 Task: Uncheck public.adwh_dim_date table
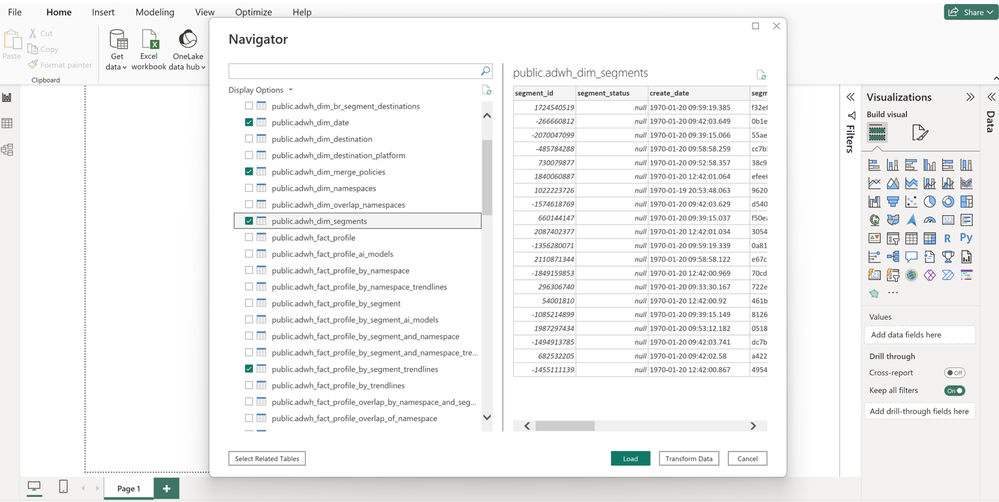[x=249, y=122]
